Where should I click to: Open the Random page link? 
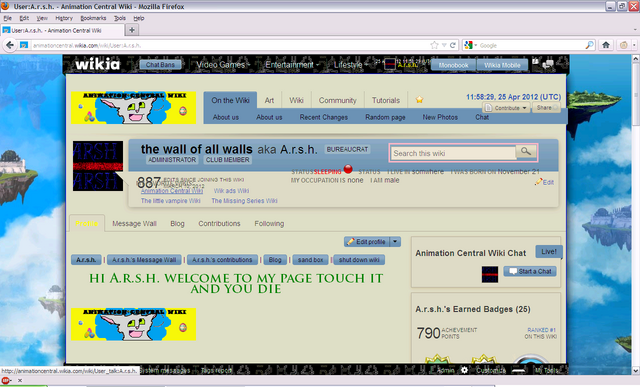(x=385, y=117)
